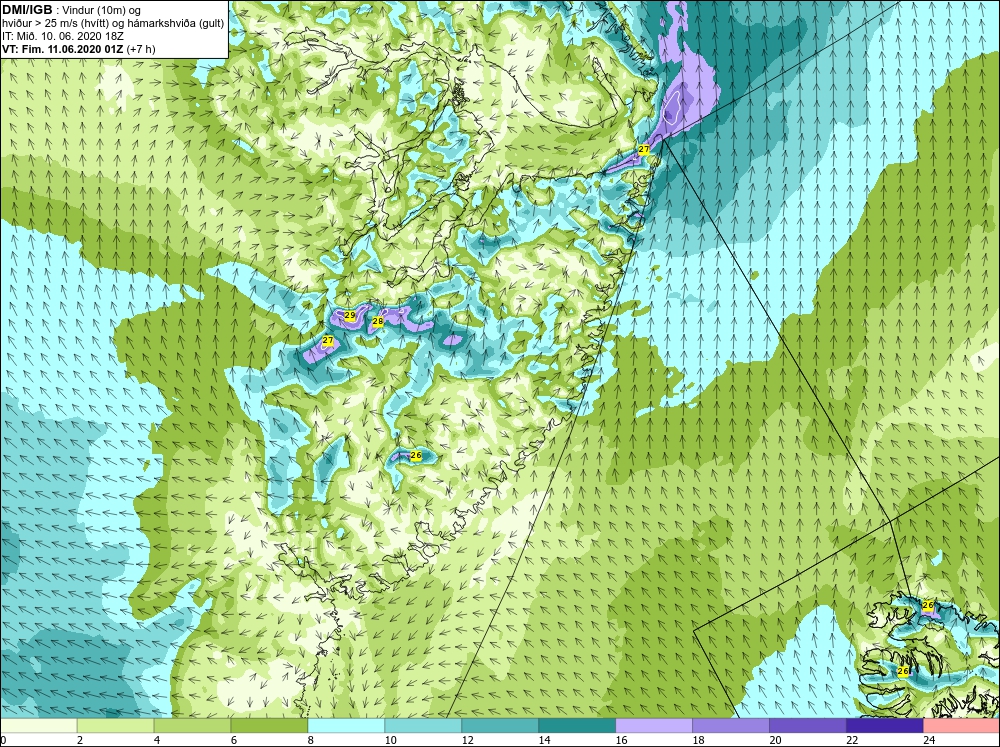Click the scale value '12' under legend
This screenshot has width=1000, height=747.
(x=467, y=740)
